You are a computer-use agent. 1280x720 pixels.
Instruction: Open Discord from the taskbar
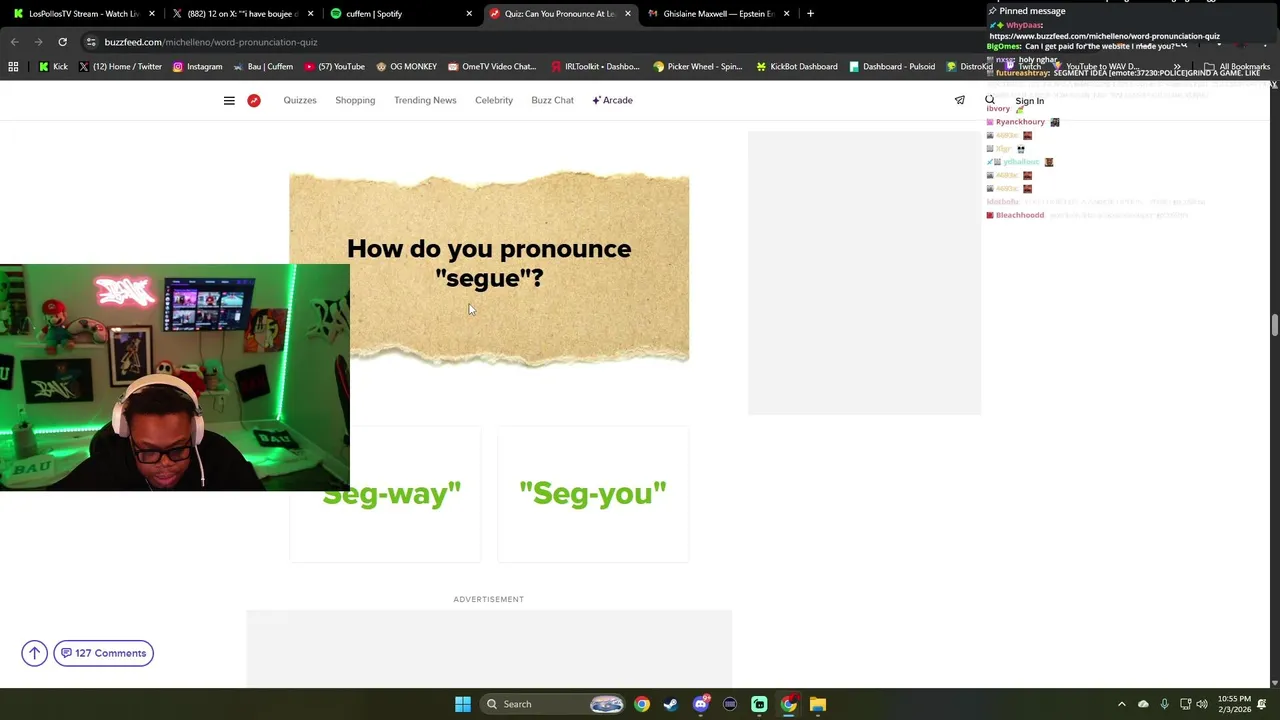700,704
